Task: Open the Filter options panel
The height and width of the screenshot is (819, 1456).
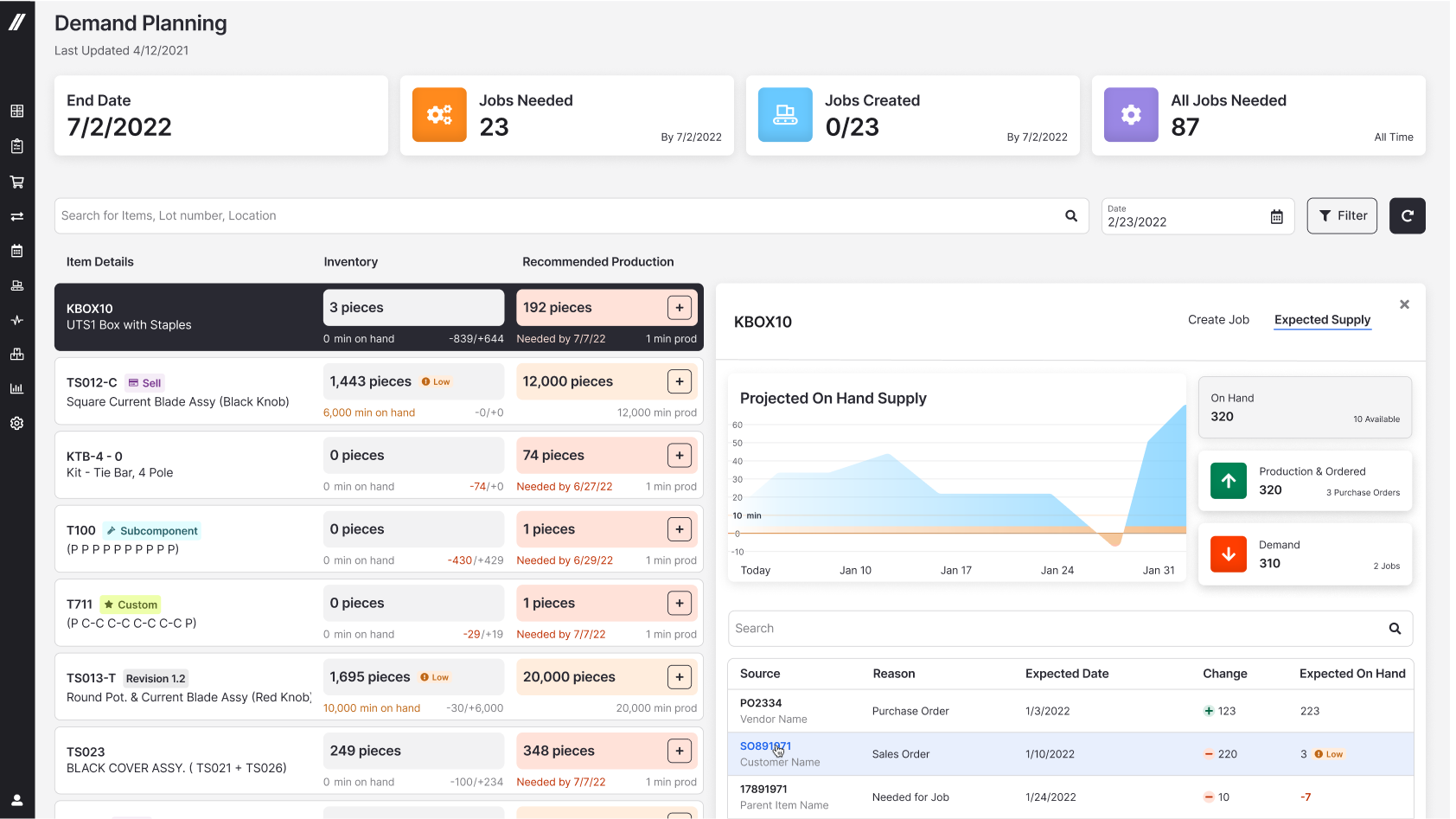Action: (x=1341, y=215)
